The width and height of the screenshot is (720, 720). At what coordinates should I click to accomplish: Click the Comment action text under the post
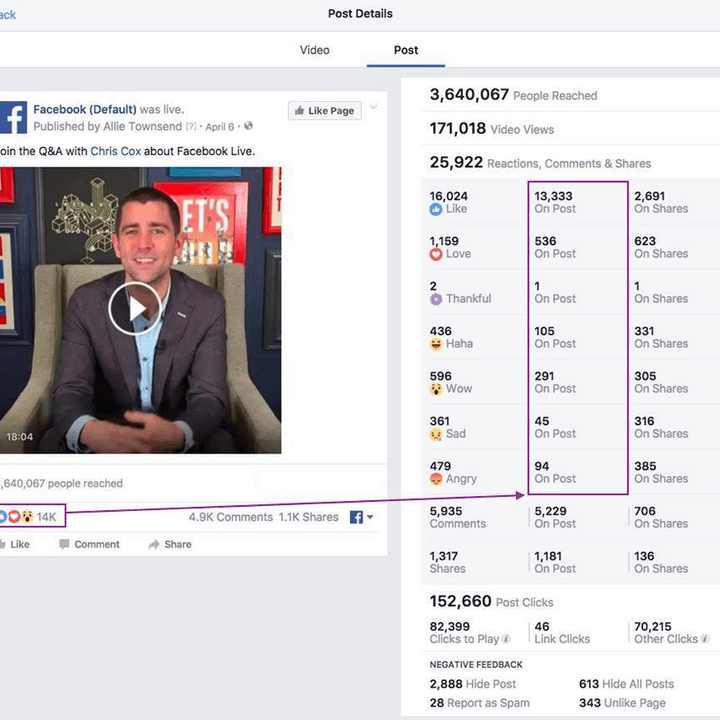pos(97,544)
